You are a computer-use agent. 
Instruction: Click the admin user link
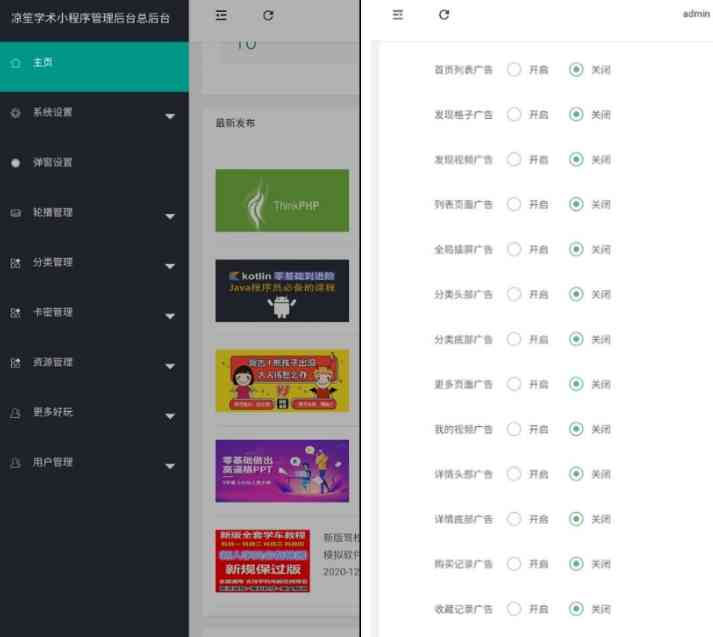click(x=695, y=15)
